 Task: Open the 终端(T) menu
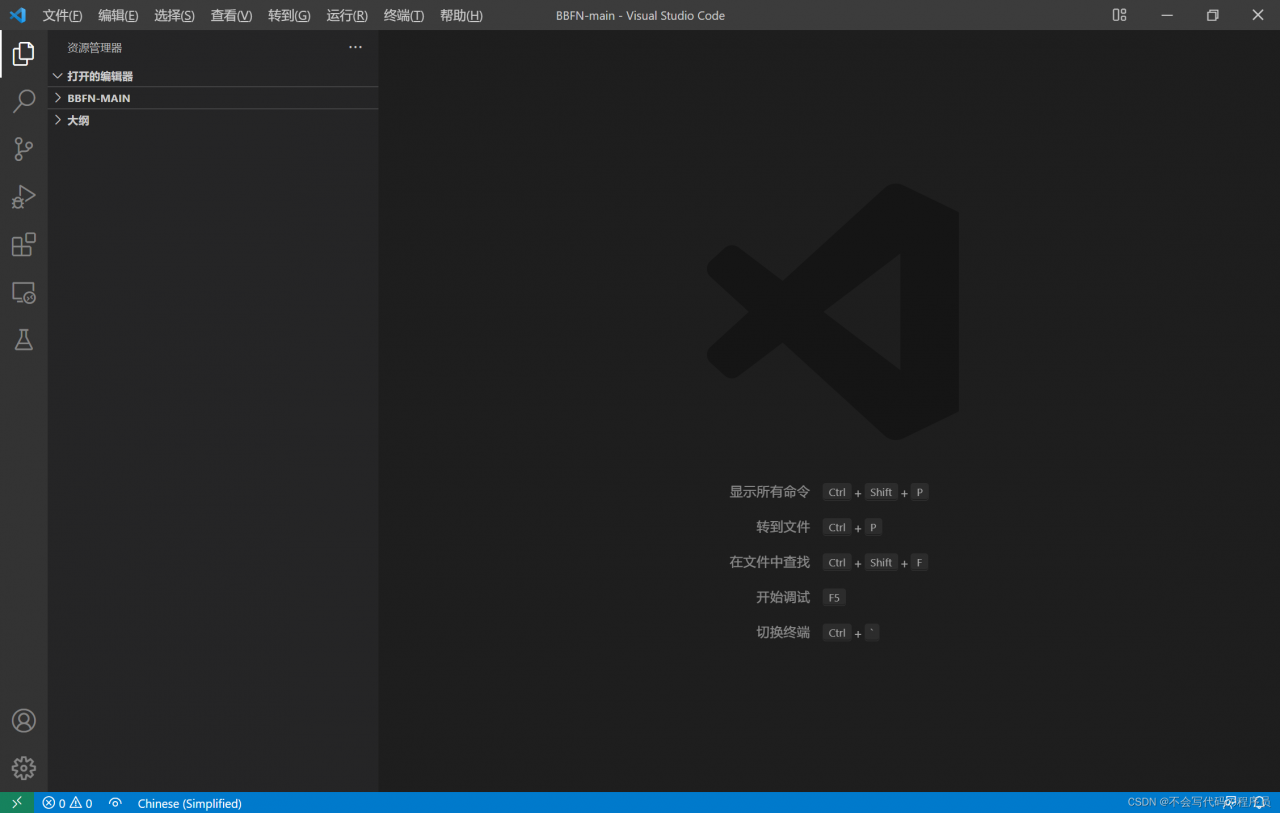tap(404, 15)
